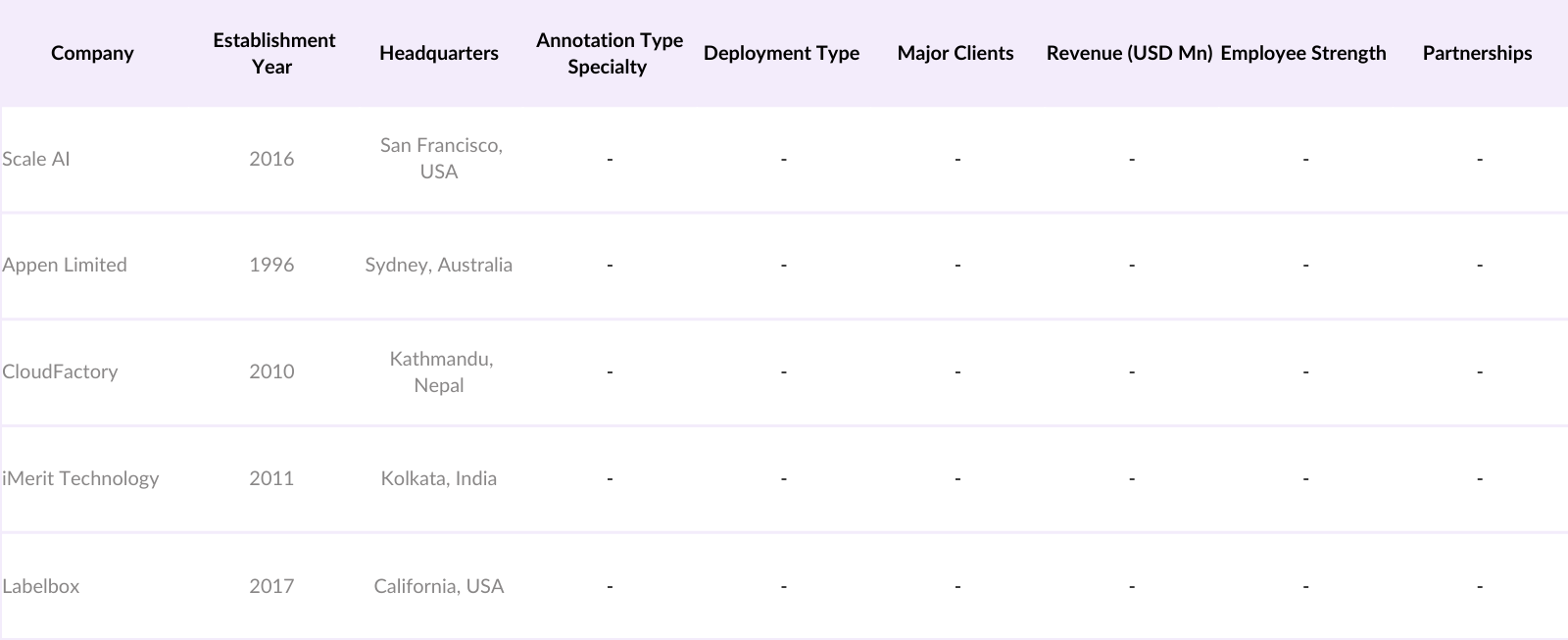Select the Headquarters column header
Viewport: 1568px width, 640px height.
(438, 53)
